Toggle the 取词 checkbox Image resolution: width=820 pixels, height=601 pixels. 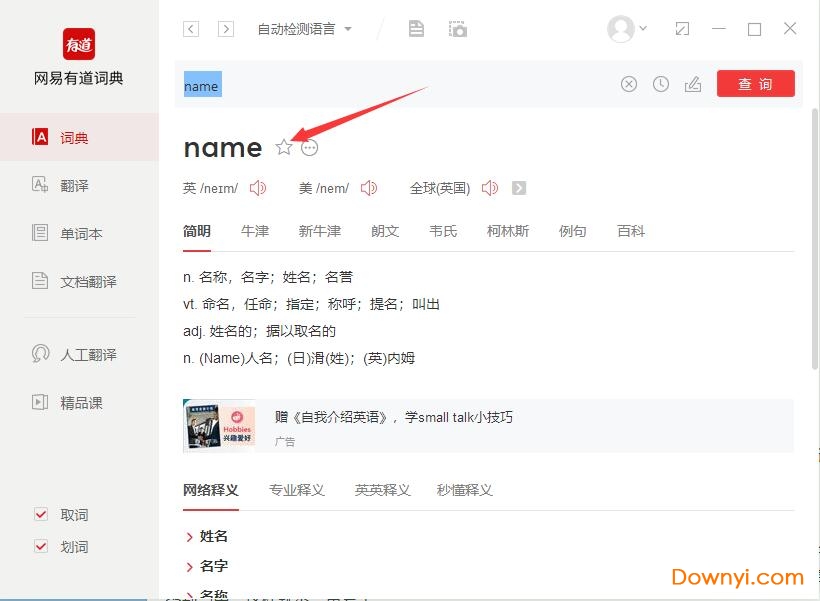coord(41,515)
